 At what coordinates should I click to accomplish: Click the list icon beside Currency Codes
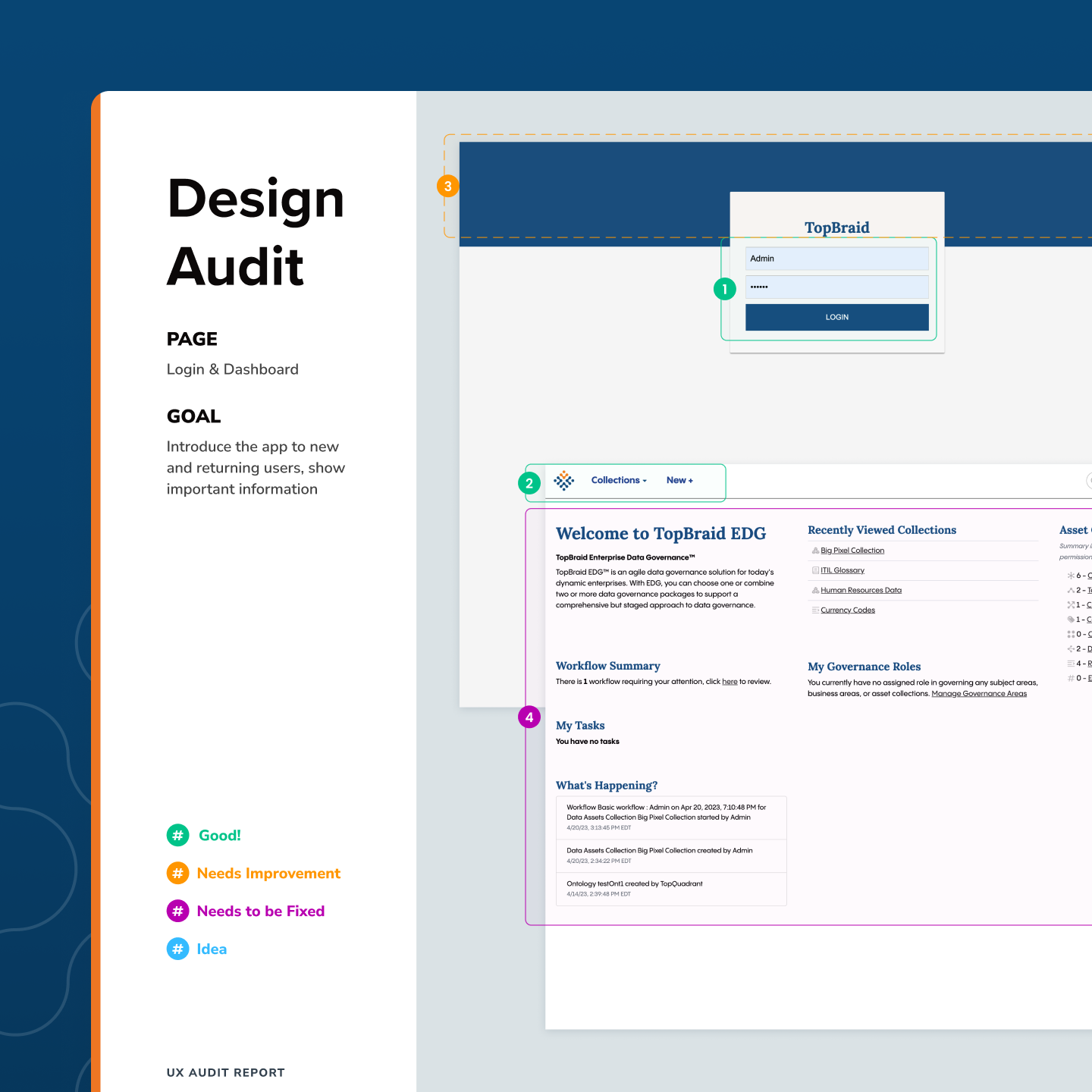[x=815, y=610]
